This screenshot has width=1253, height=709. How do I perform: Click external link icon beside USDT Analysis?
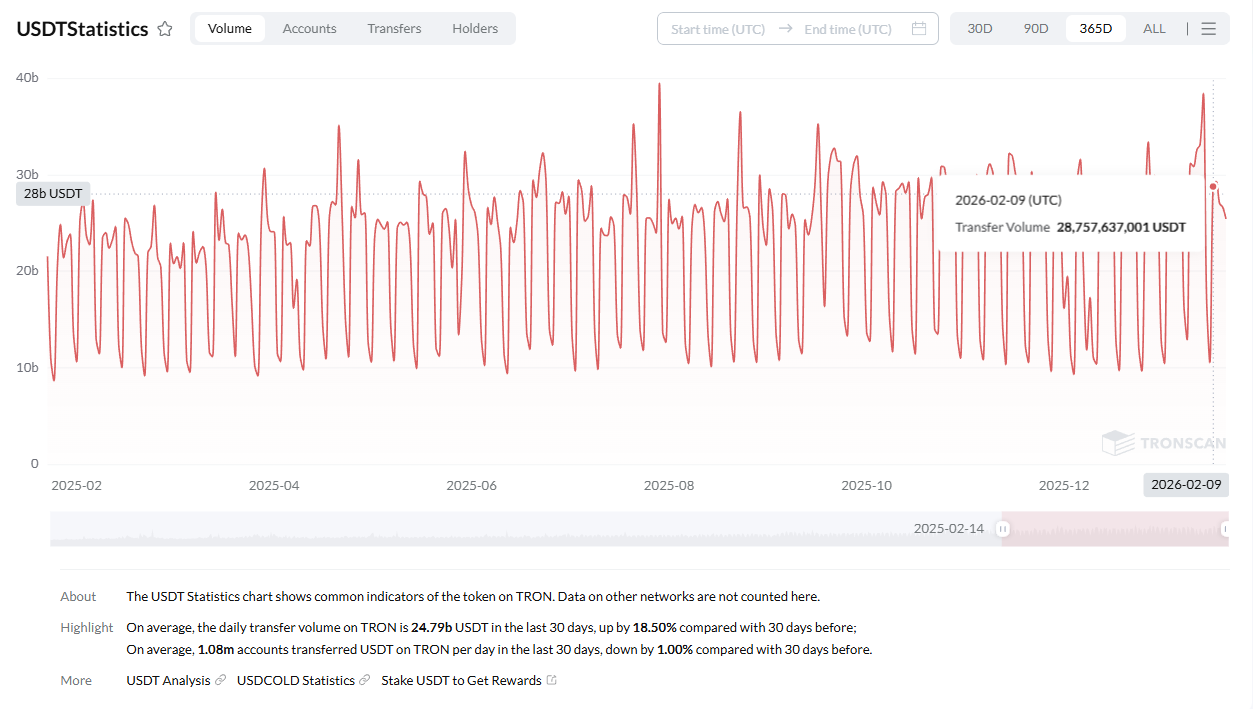coord(221,680)
